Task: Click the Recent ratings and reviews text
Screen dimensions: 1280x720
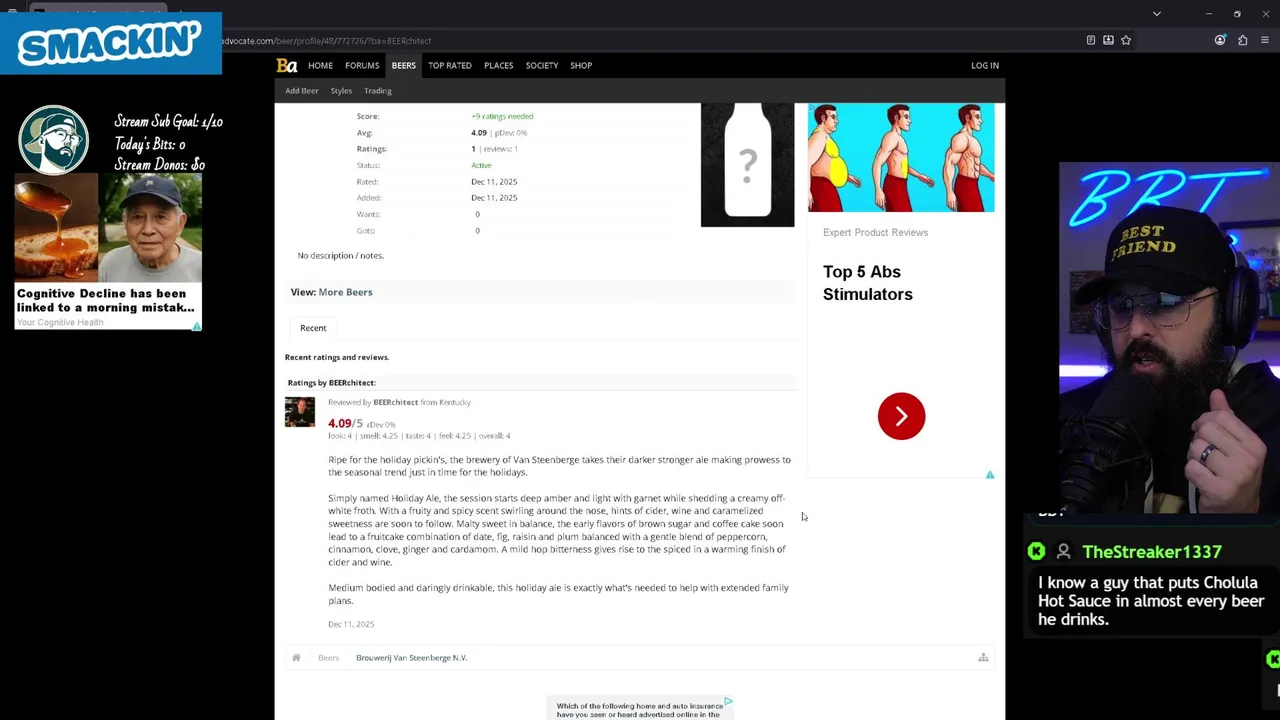Action: coord(337,357)
